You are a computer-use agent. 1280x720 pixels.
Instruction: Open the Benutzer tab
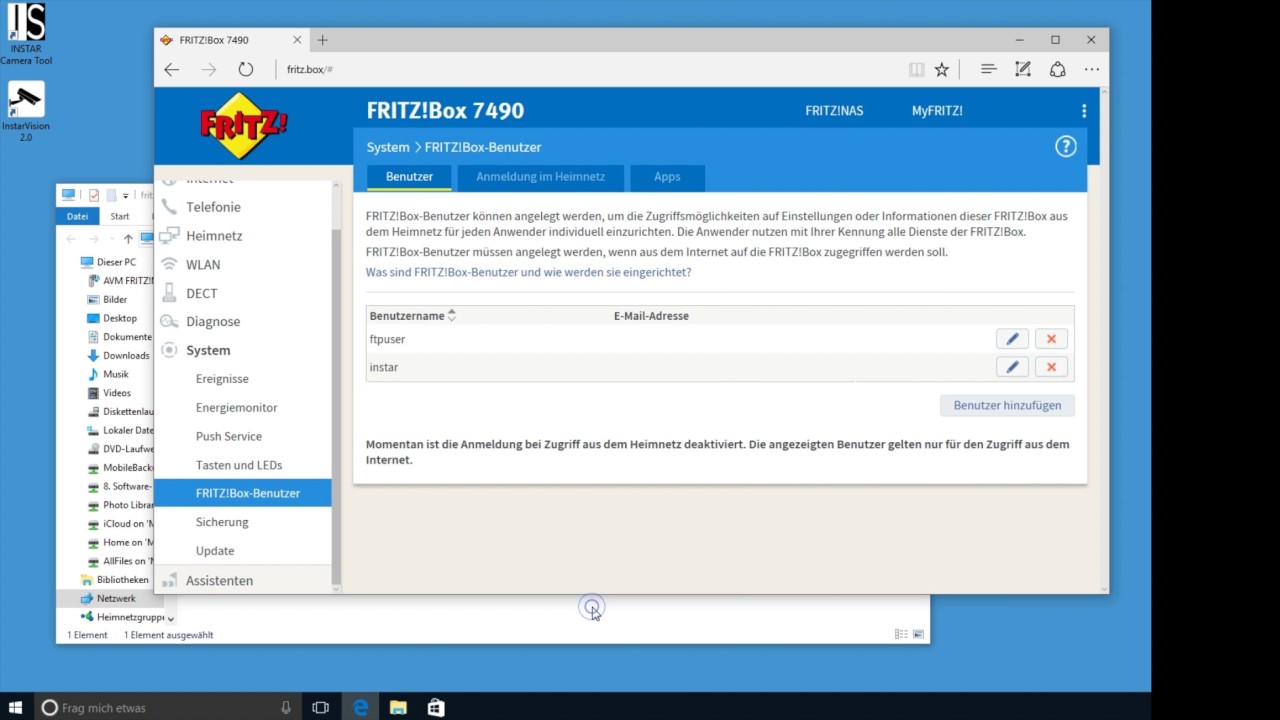(409, 177)
